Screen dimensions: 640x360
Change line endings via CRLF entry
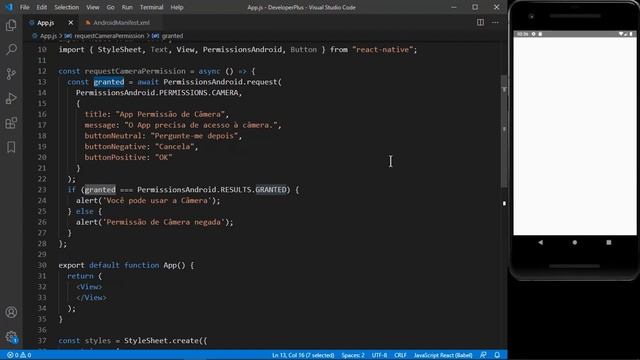(400, 355)
